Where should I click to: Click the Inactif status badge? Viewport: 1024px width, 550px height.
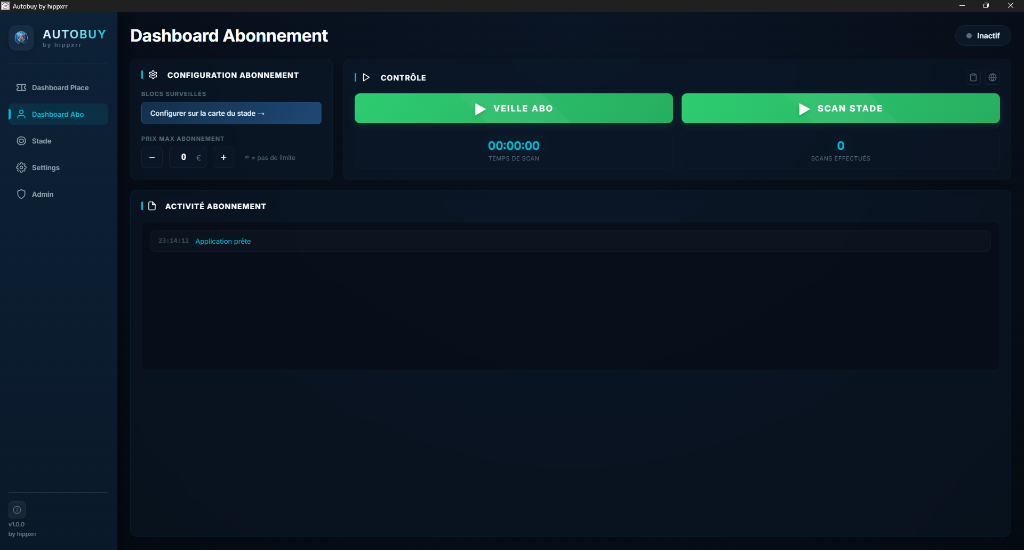click(983, 36)
